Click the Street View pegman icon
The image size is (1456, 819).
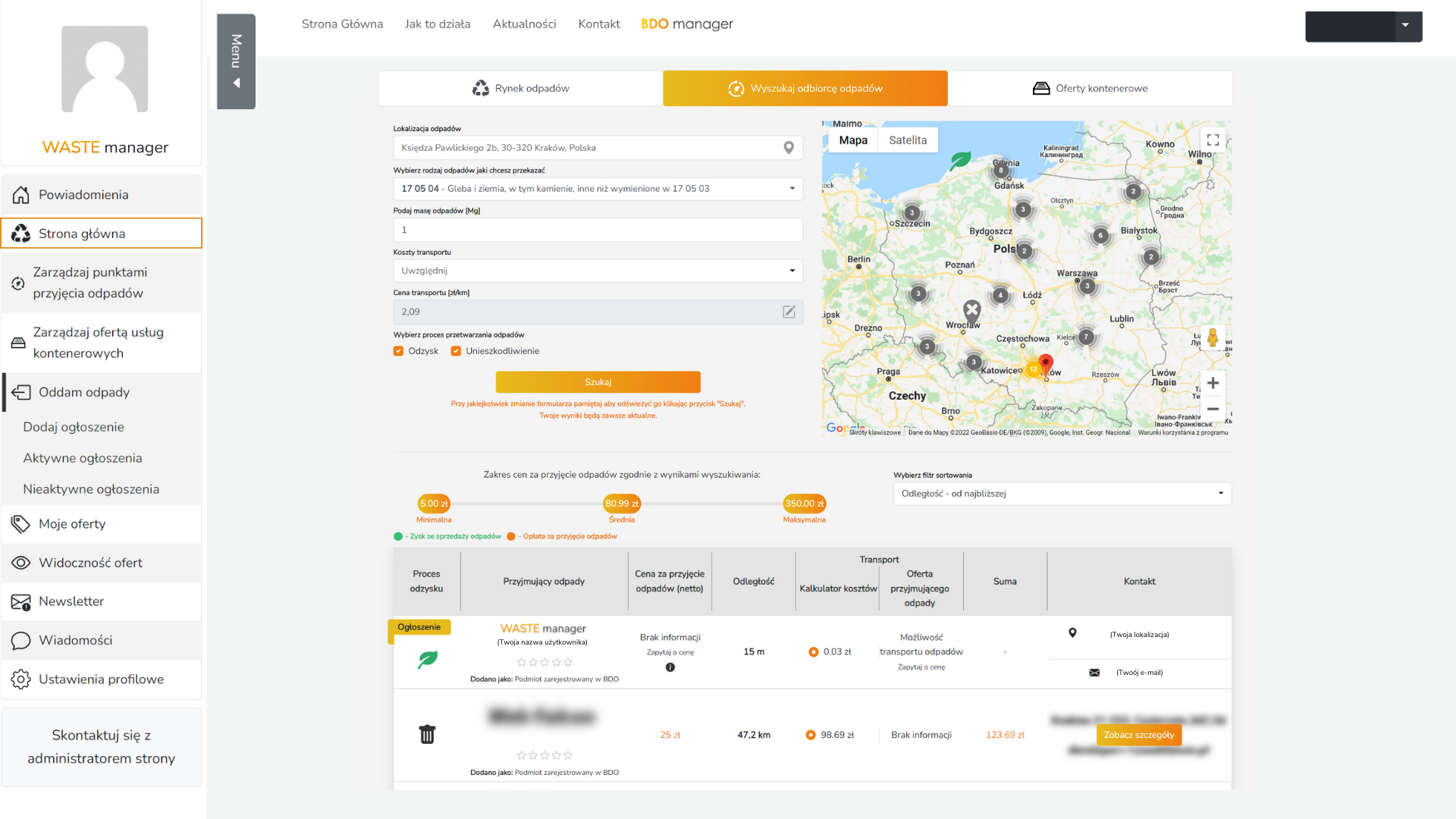pyautogui.click(x=1213, y=338)
